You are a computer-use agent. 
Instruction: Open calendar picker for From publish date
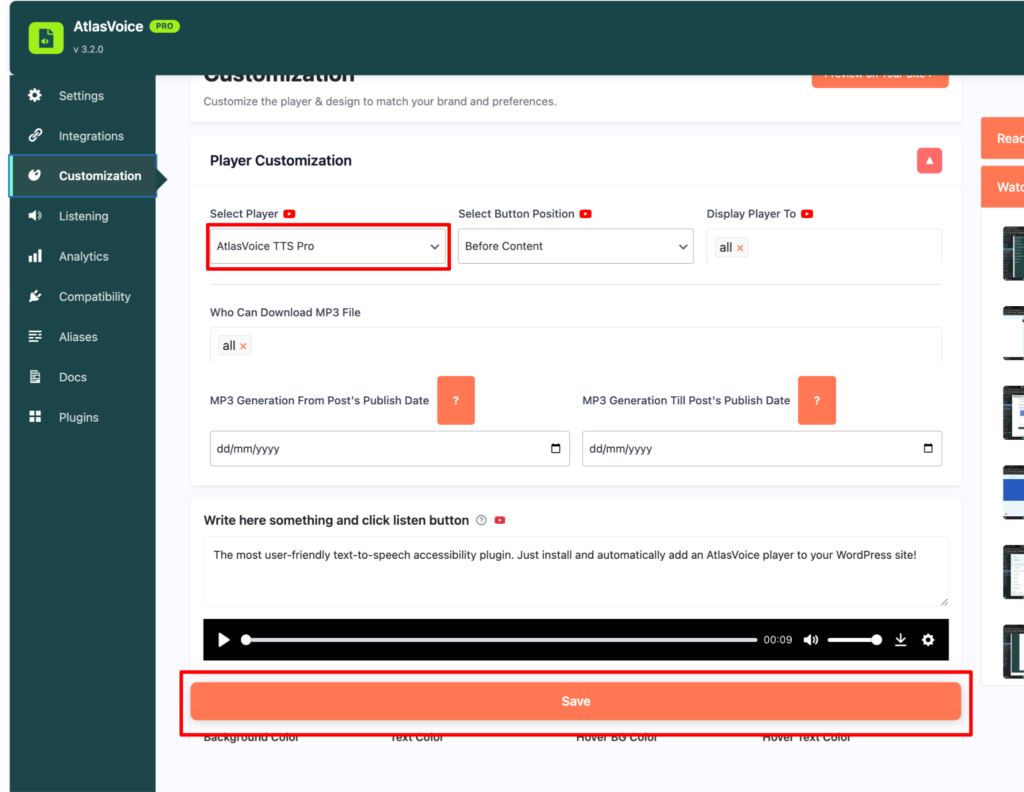click(x=556, y=449)
